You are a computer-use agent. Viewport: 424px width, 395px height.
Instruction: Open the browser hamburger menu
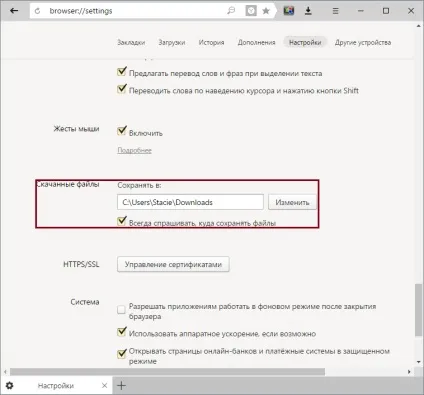(335, 11)
